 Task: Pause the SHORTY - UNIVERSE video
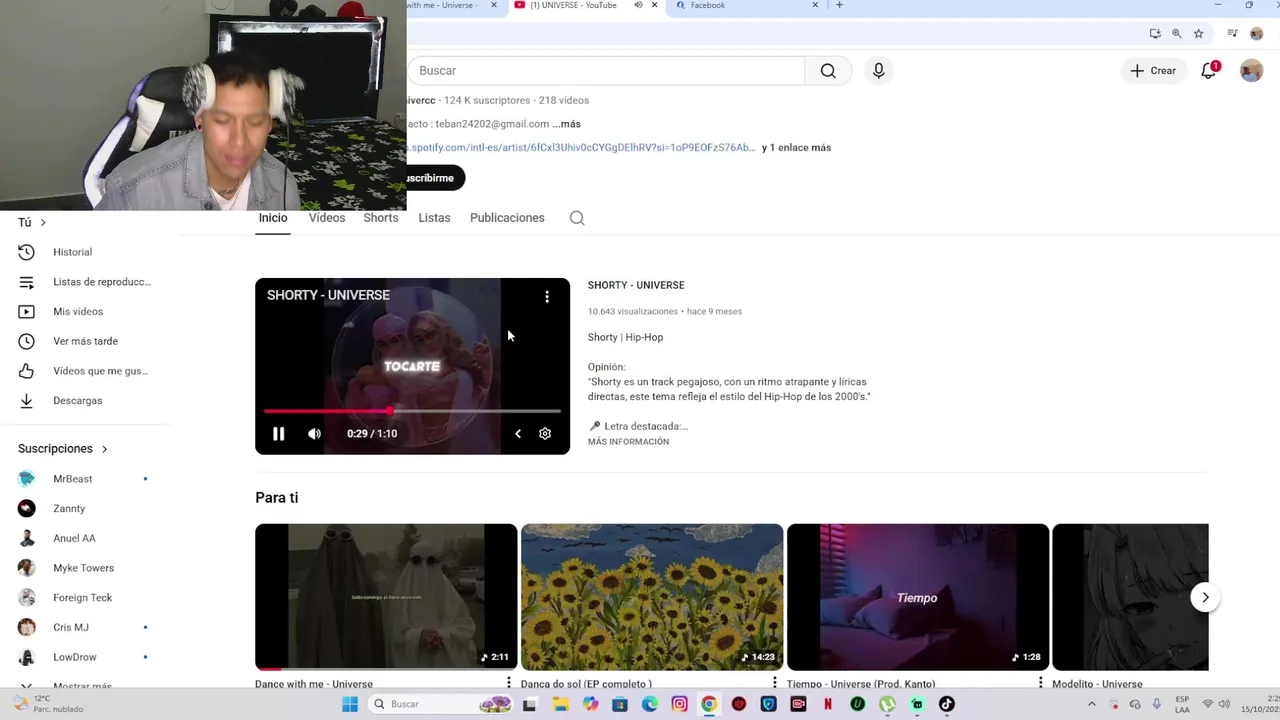pyautogui.click(x=279, y=434)
